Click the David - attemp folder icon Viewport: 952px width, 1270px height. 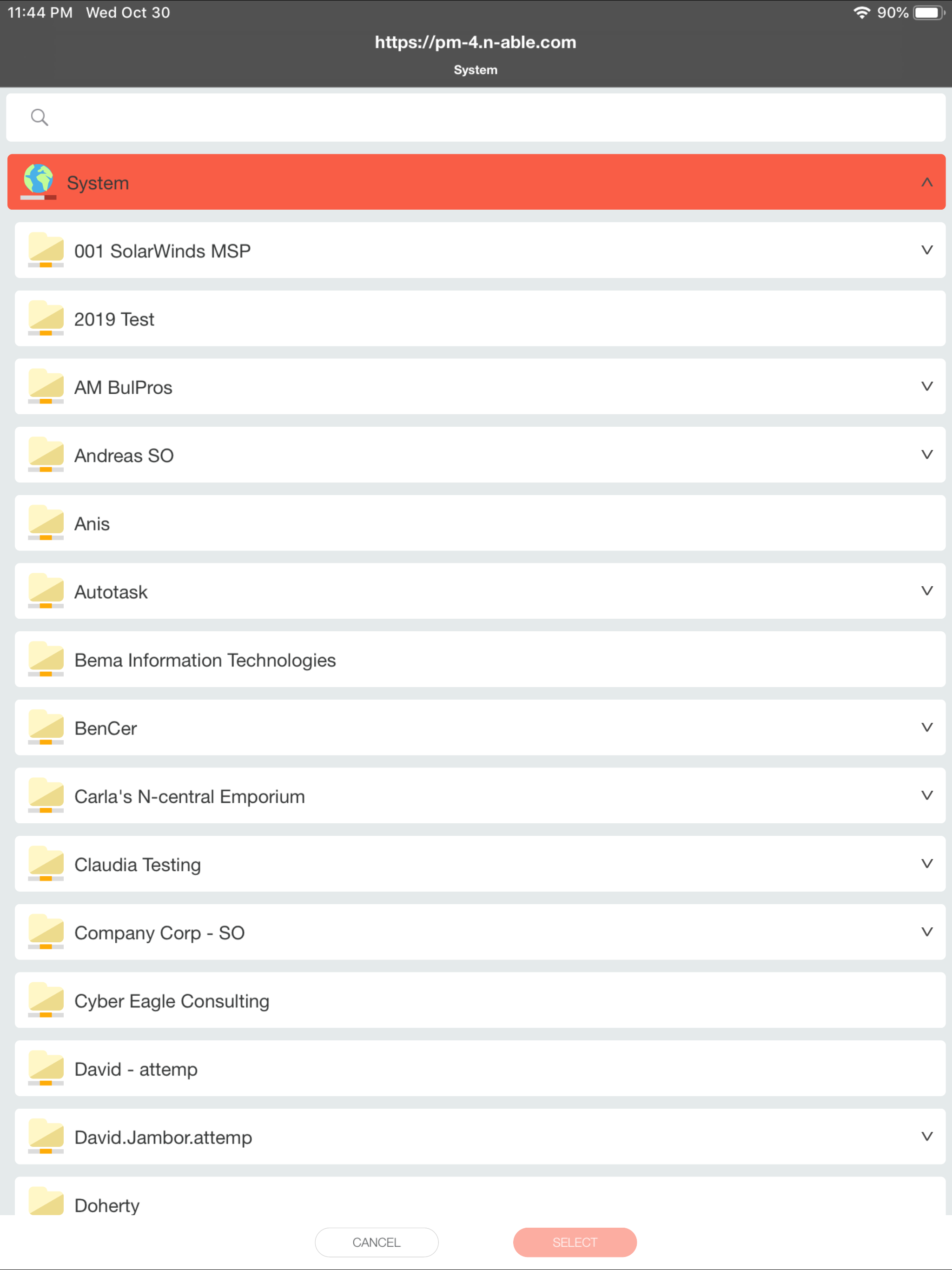[x=46, y=1068]
